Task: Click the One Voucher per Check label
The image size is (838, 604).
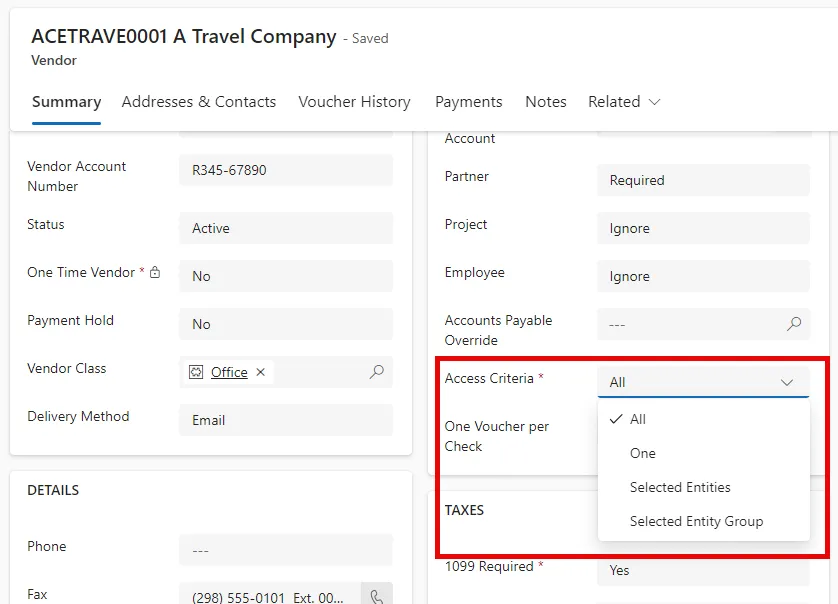Action: coord(496,436)
